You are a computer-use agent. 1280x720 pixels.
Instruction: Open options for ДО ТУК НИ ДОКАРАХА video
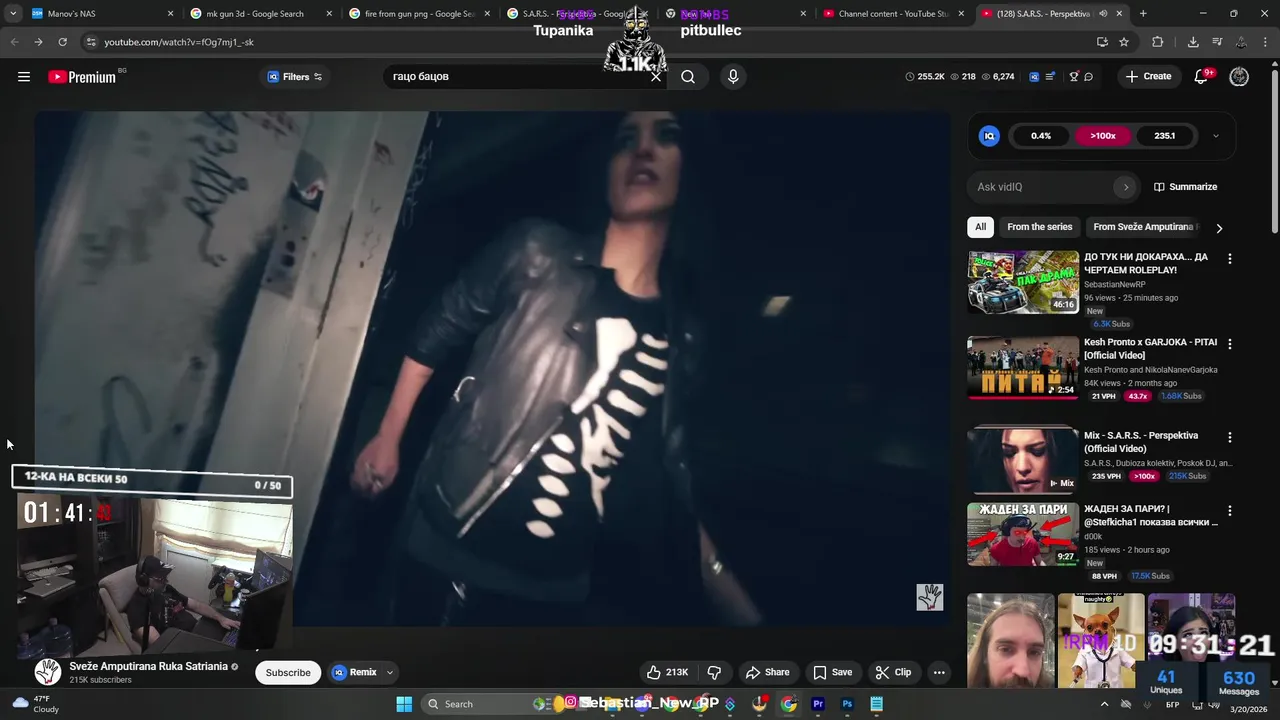click(1230, 259)
